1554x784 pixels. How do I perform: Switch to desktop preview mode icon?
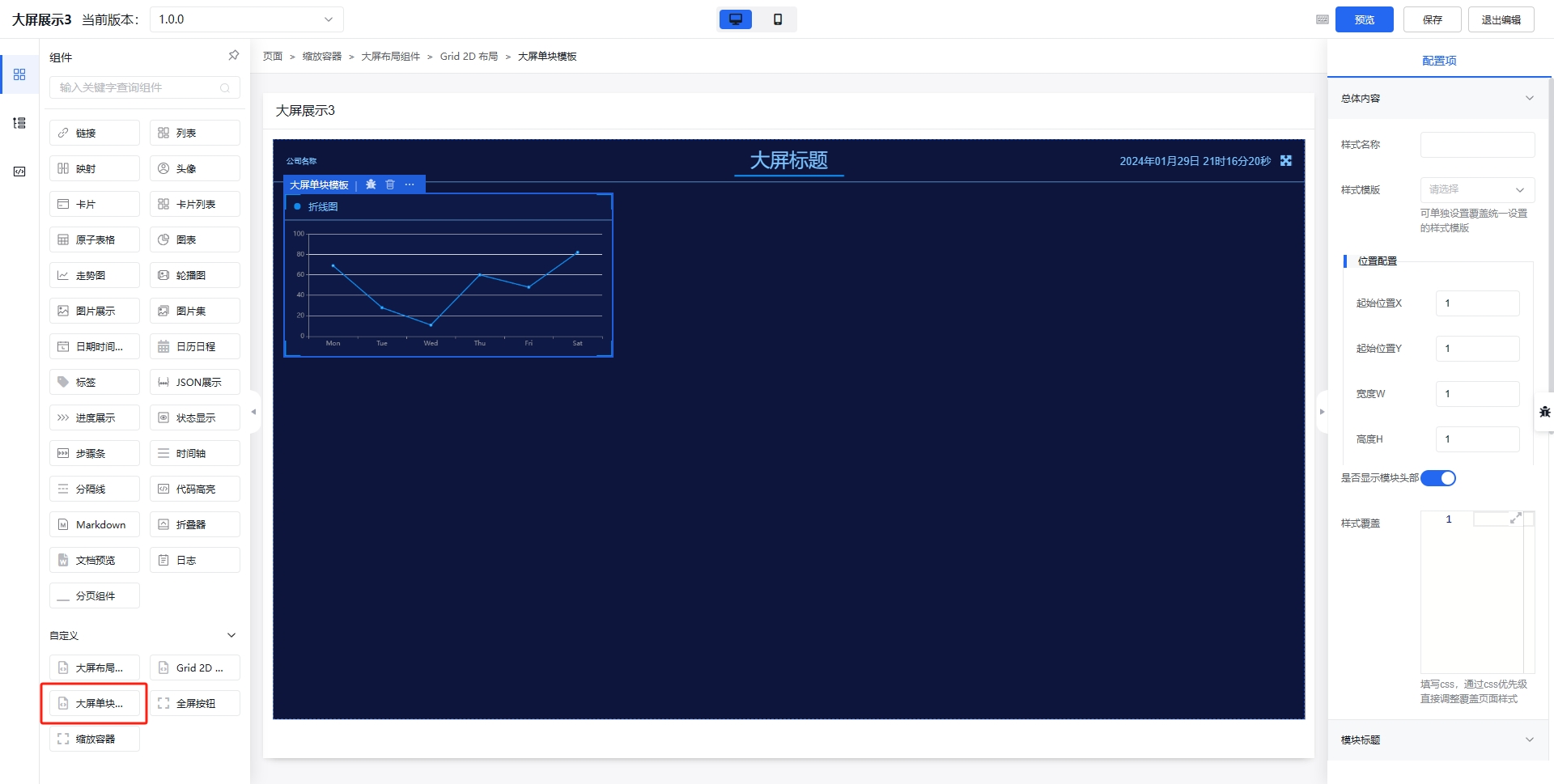point(735,19)
